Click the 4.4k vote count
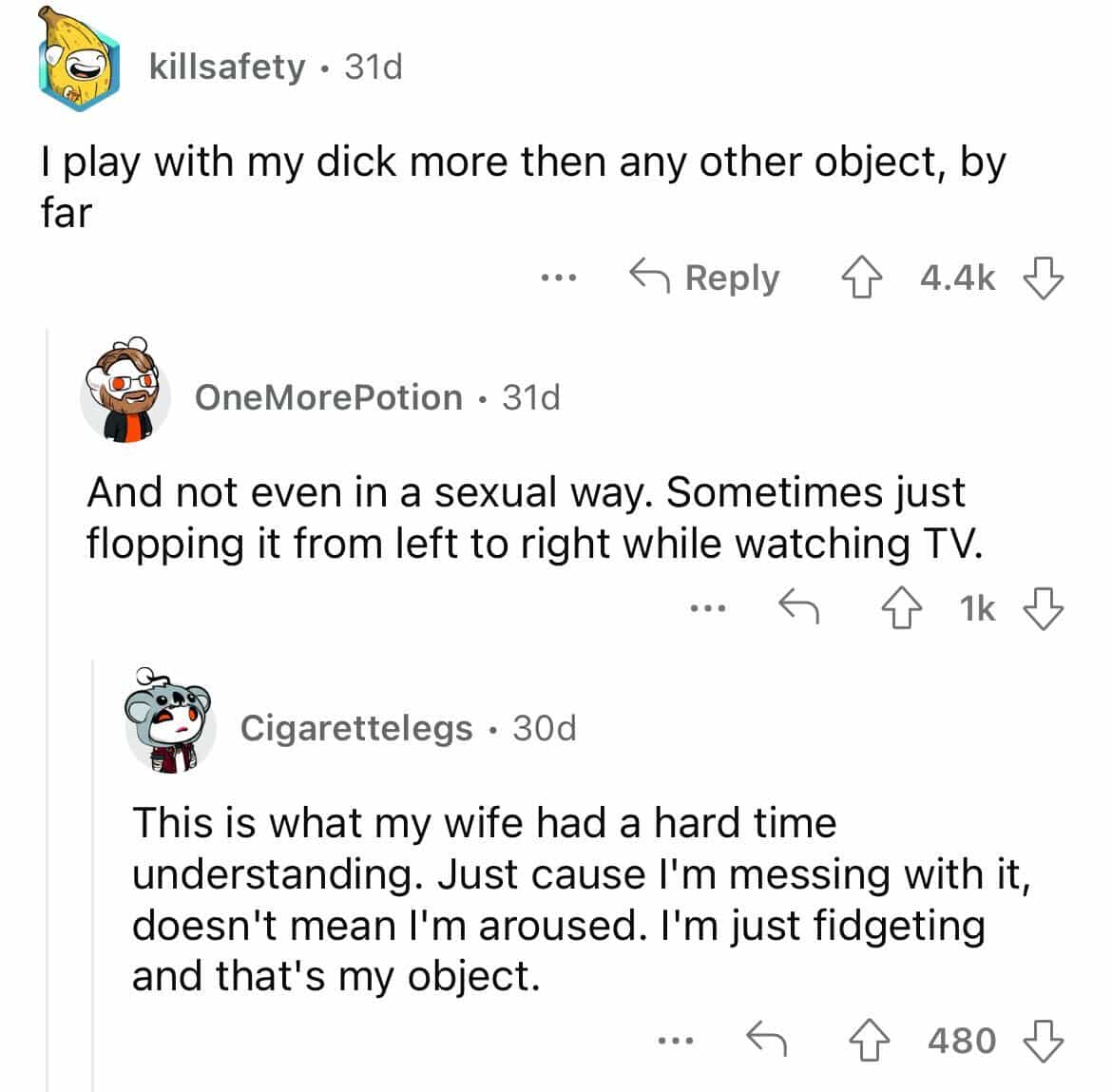This screenshot has height=1092, width=1112. tap(955, 278)
